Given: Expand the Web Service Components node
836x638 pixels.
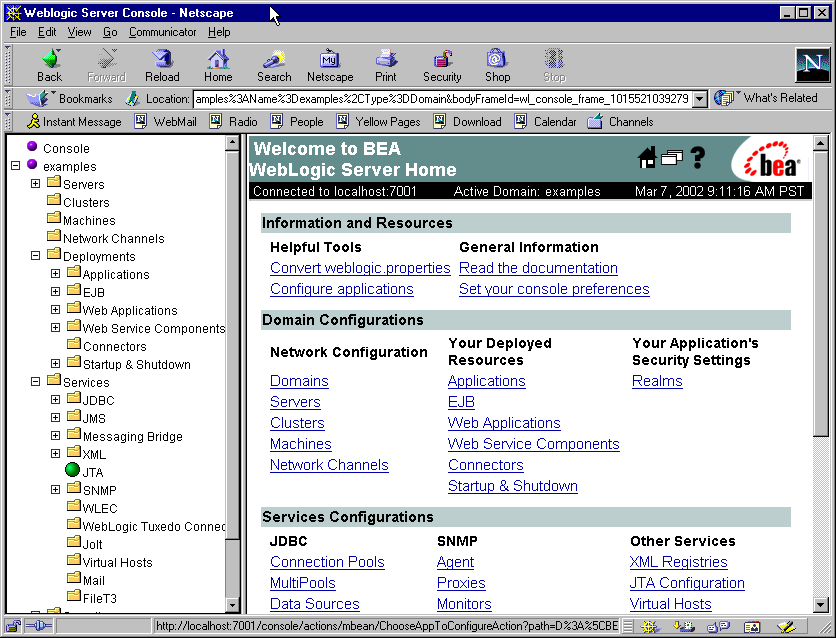Looking at the screenshot, I should pyautogui.click(x=55, y=328).
